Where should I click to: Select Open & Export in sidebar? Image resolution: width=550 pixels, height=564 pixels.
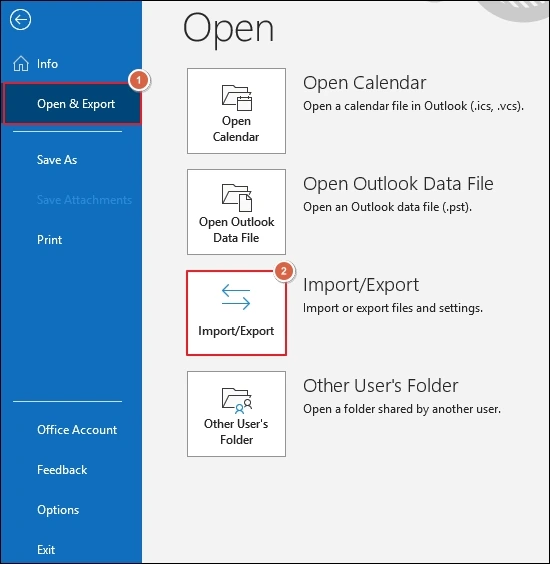72,104
